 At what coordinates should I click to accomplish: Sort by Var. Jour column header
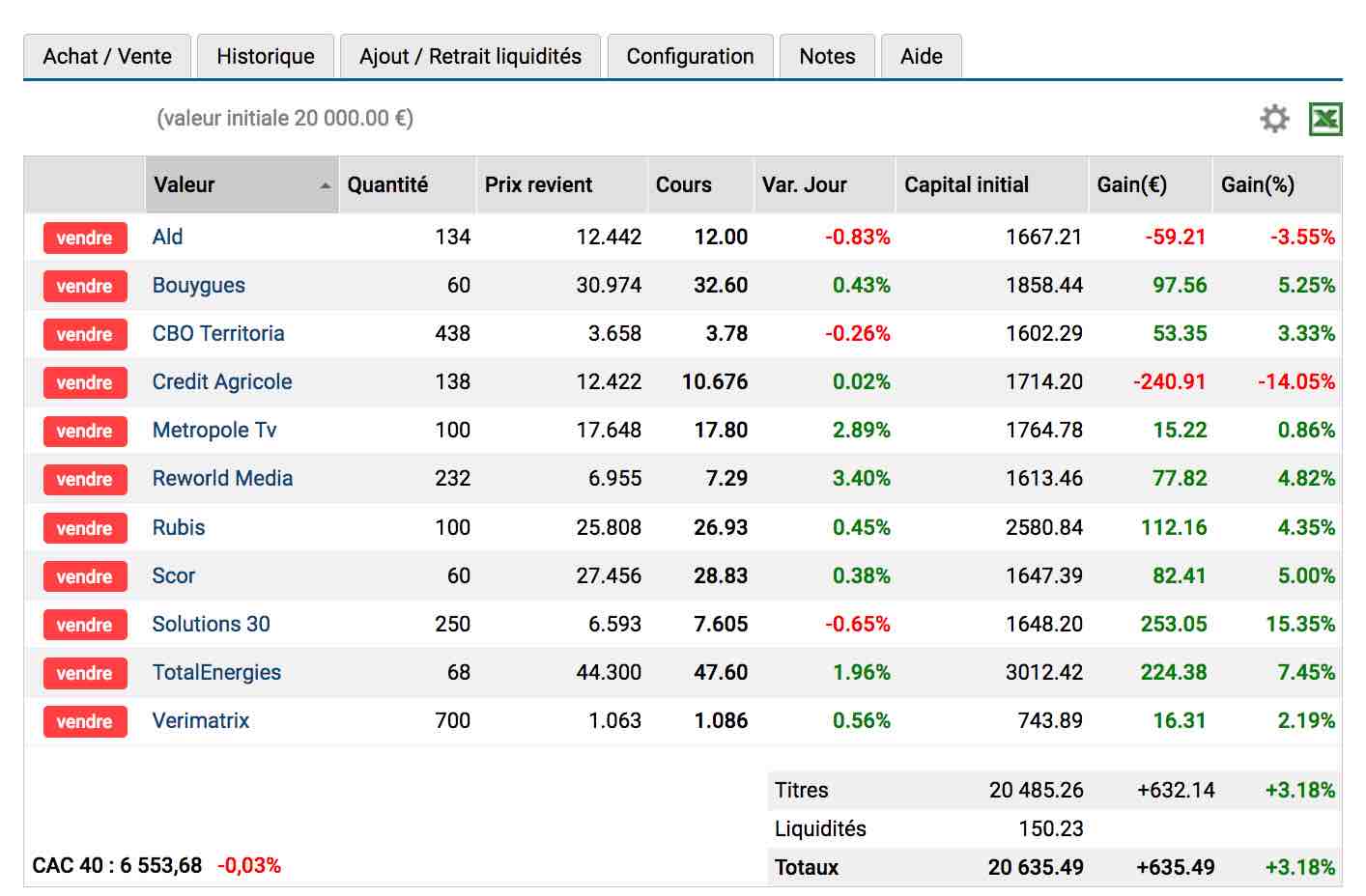(x=824, y=184)
